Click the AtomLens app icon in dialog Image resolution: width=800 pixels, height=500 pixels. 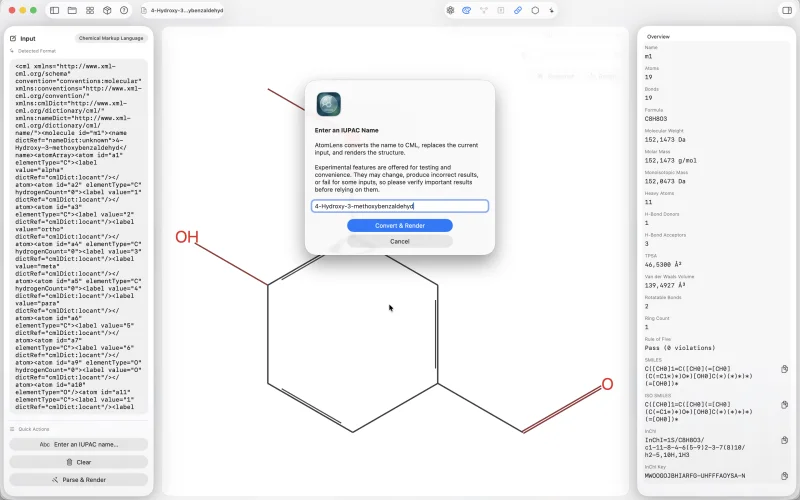(329, 105)
